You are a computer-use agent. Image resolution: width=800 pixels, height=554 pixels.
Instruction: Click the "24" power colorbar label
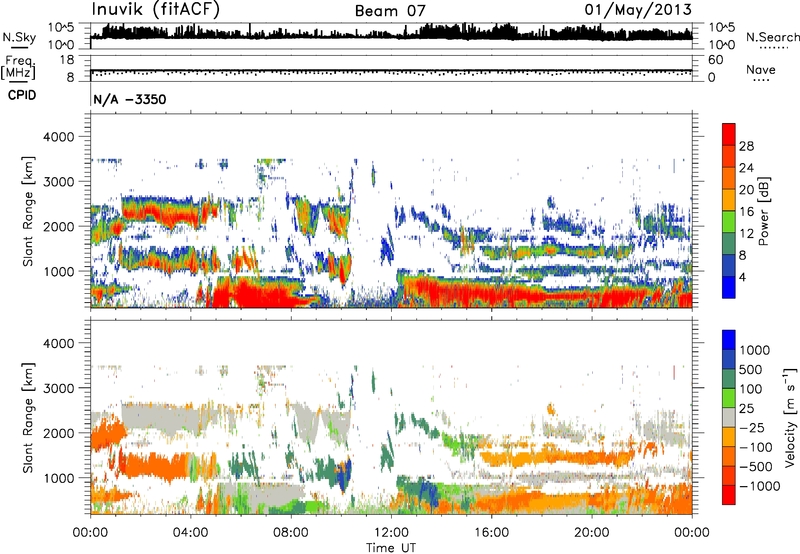746,168
